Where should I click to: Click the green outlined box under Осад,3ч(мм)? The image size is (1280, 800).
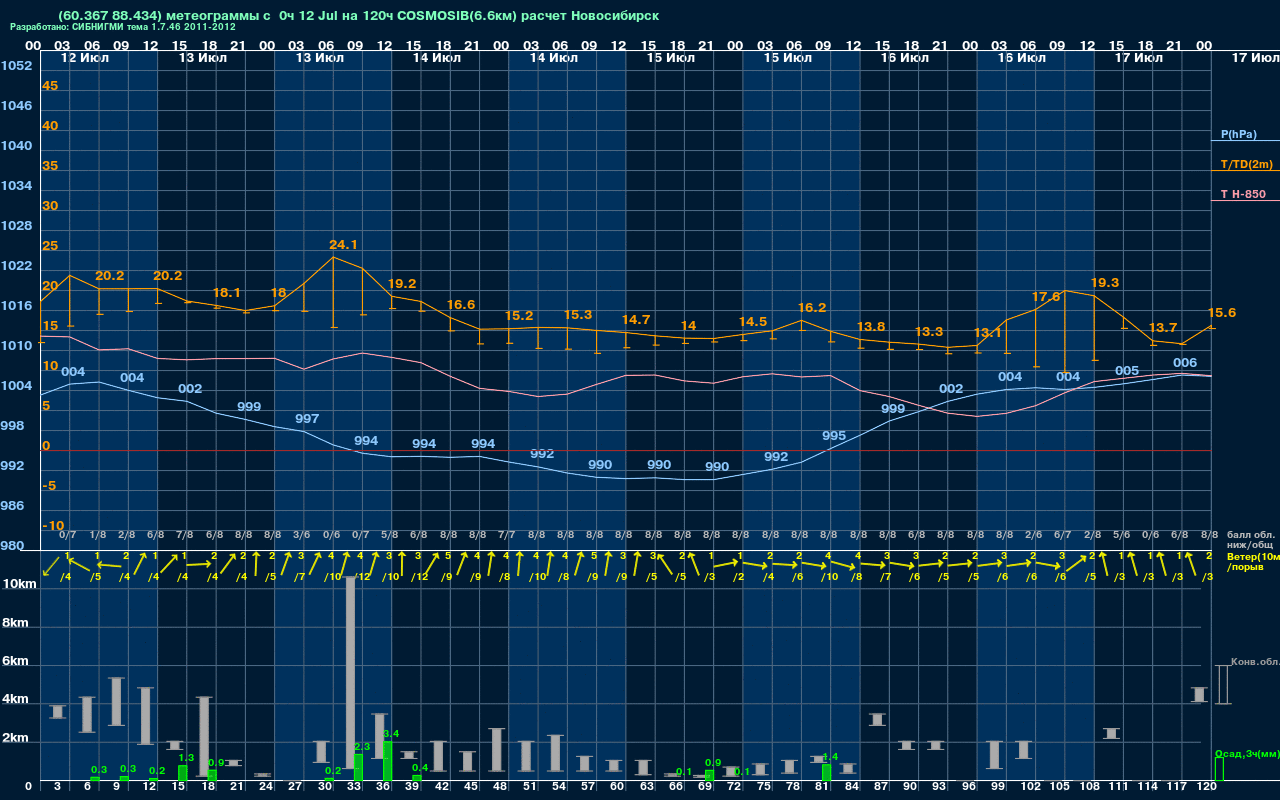pyautogui.click(x=1218, y=769)
